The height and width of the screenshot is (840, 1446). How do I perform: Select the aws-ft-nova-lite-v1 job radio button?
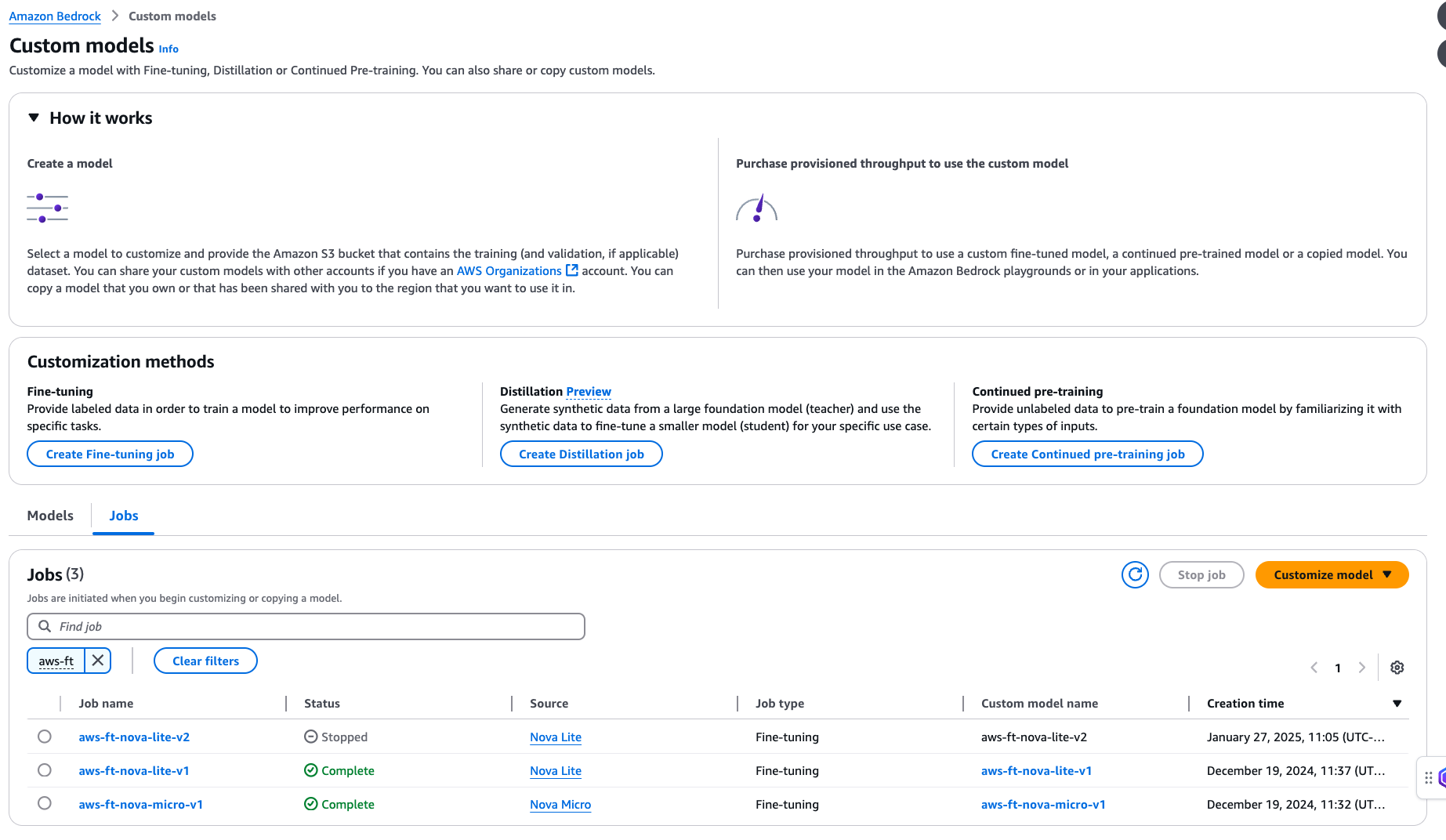[45, 770]
